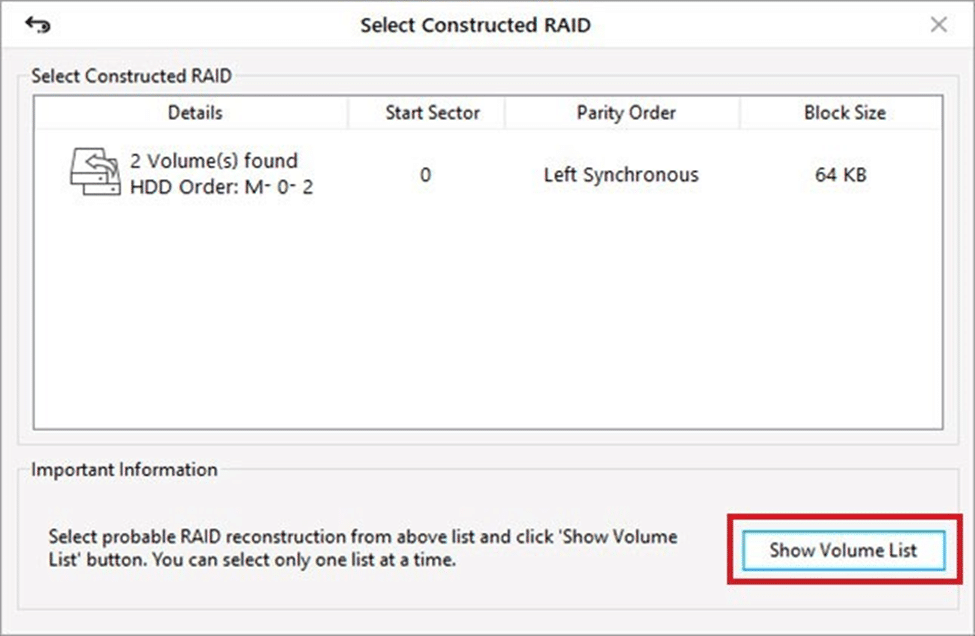The image size is (975, 636).
Task: Click the empty area of the RAID list
Action: [x=487, y=320]
